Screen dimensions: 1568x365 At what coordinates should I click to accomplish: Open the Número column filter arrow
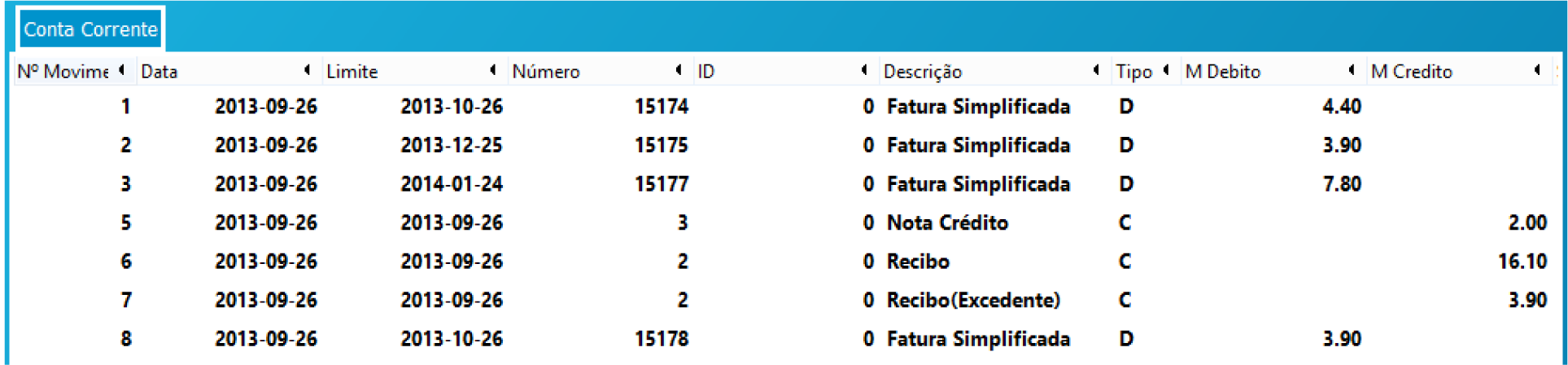coord(678,70)
